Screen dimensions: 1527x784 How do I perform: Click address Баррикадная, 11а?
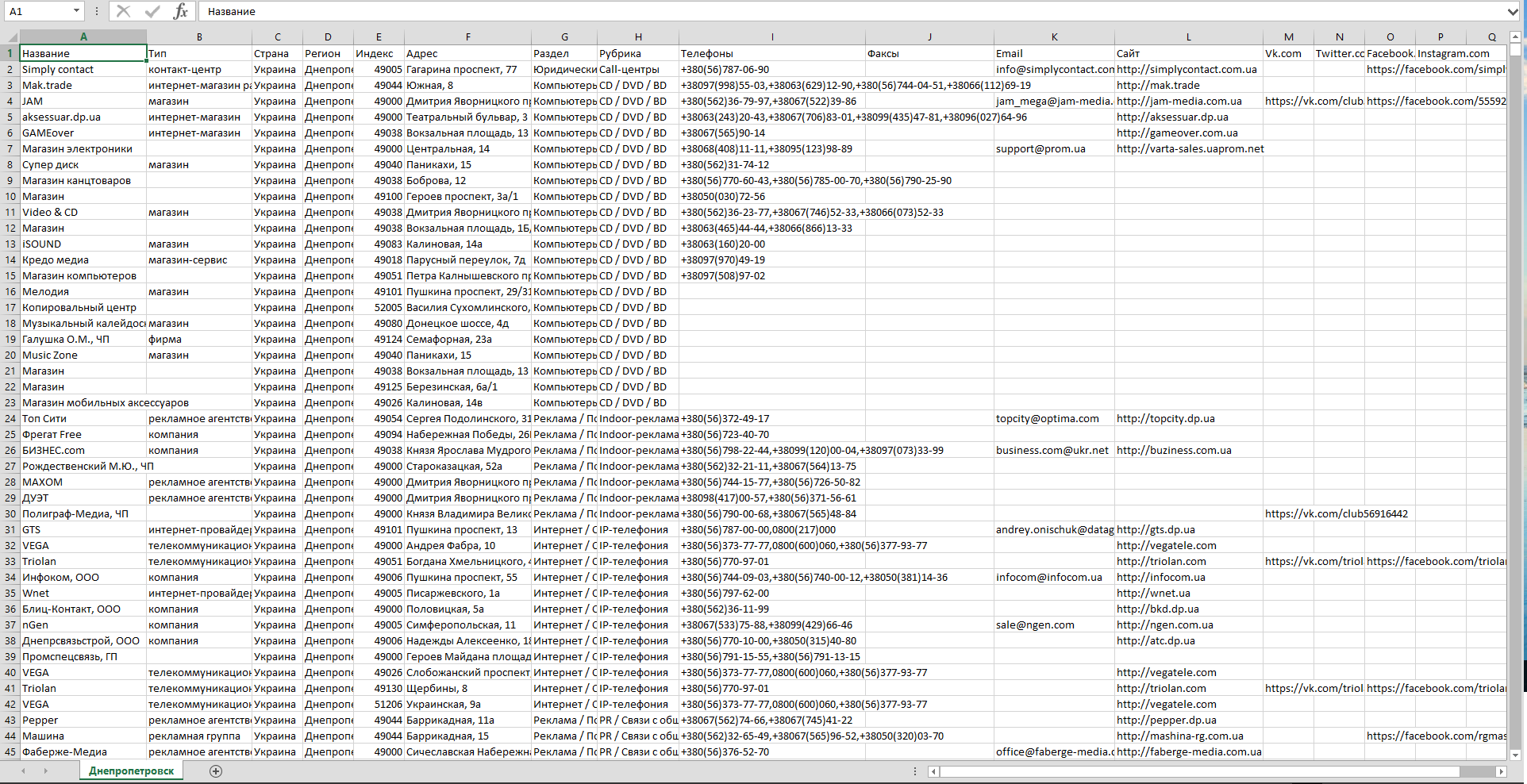pyautogui.click(x=450, y=720)
